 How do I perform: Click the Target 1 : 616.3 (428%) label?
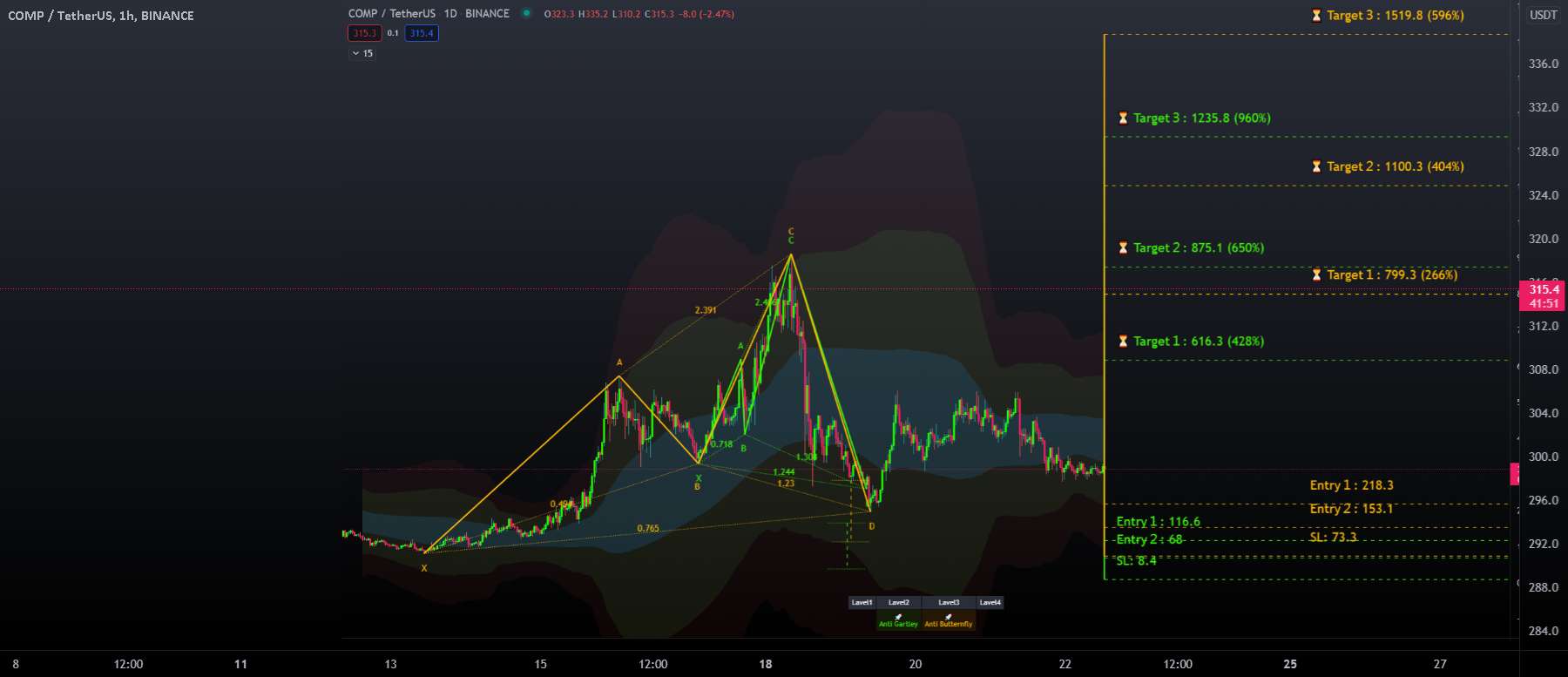point(1199,342)
